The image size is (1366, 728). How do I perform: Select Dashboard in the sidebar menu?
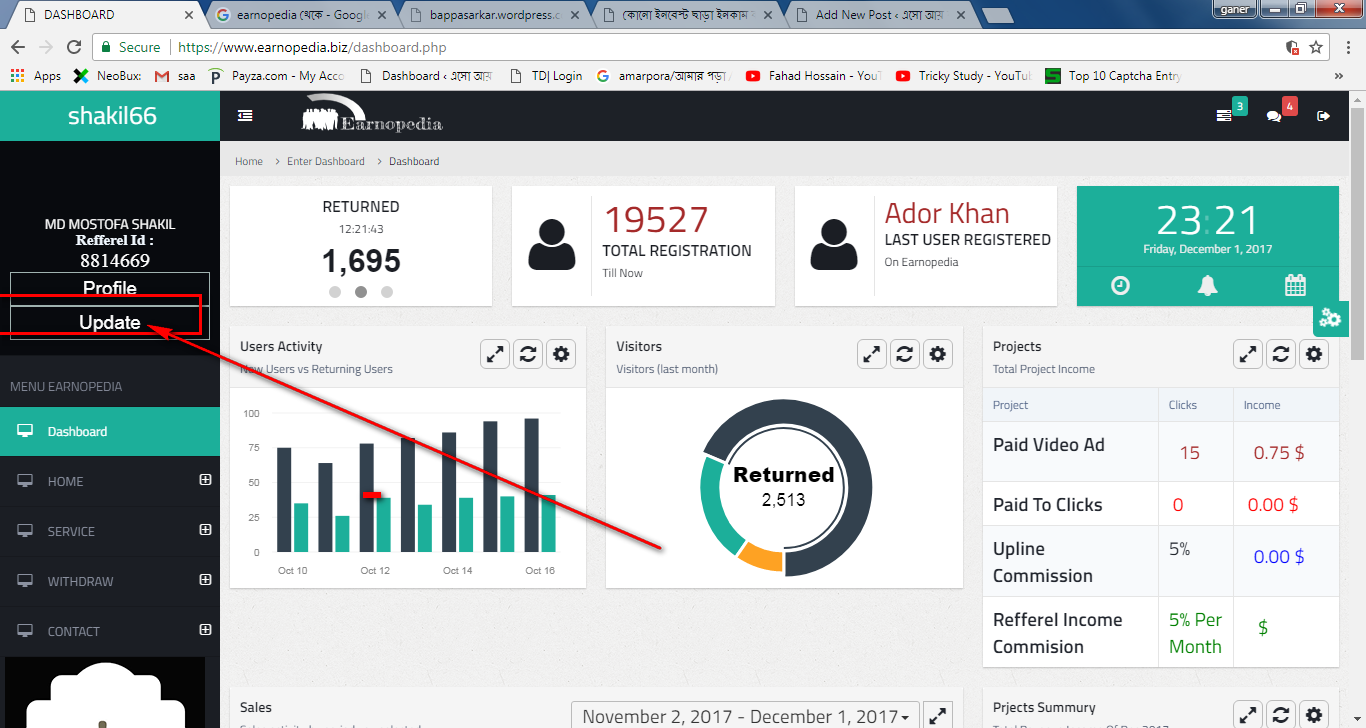(77, 432)
